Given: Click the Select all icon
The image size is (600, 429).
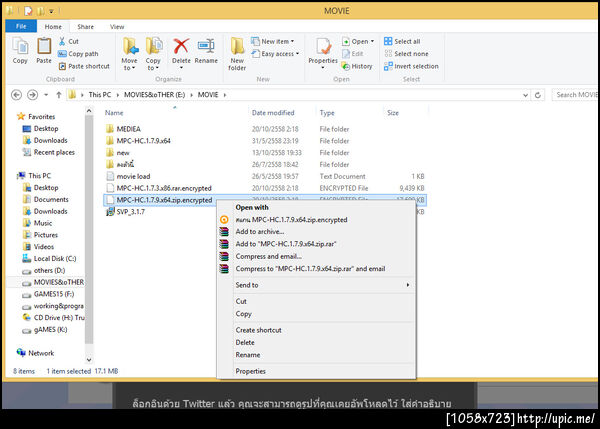Looking at the screenshot, I should pos(388,41).
